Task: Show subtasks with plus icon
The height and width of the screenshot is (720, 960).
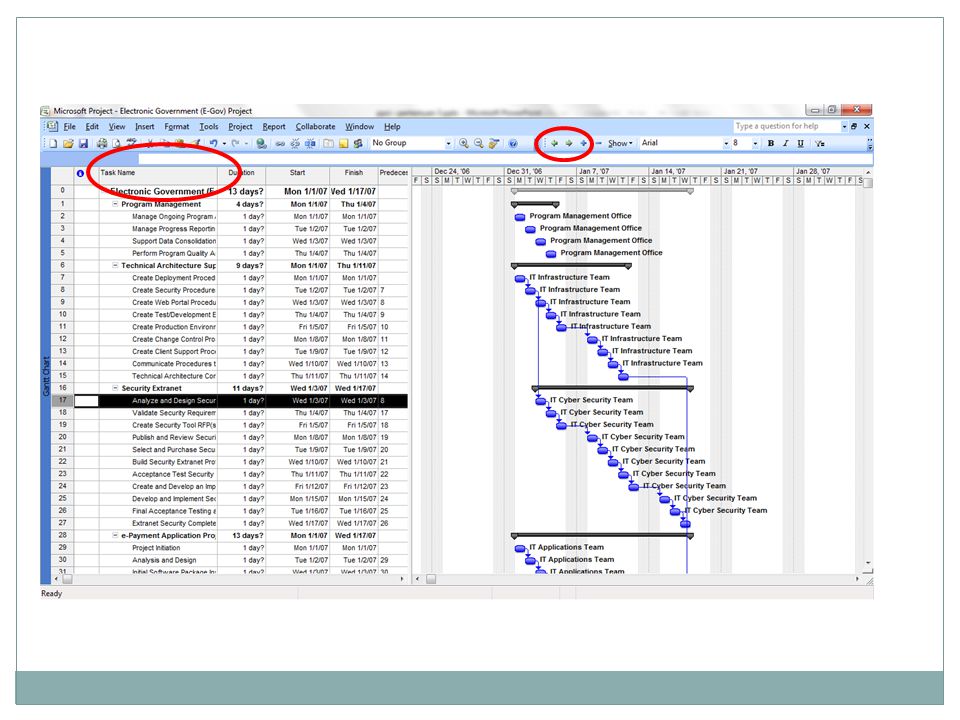Action: 583,143
